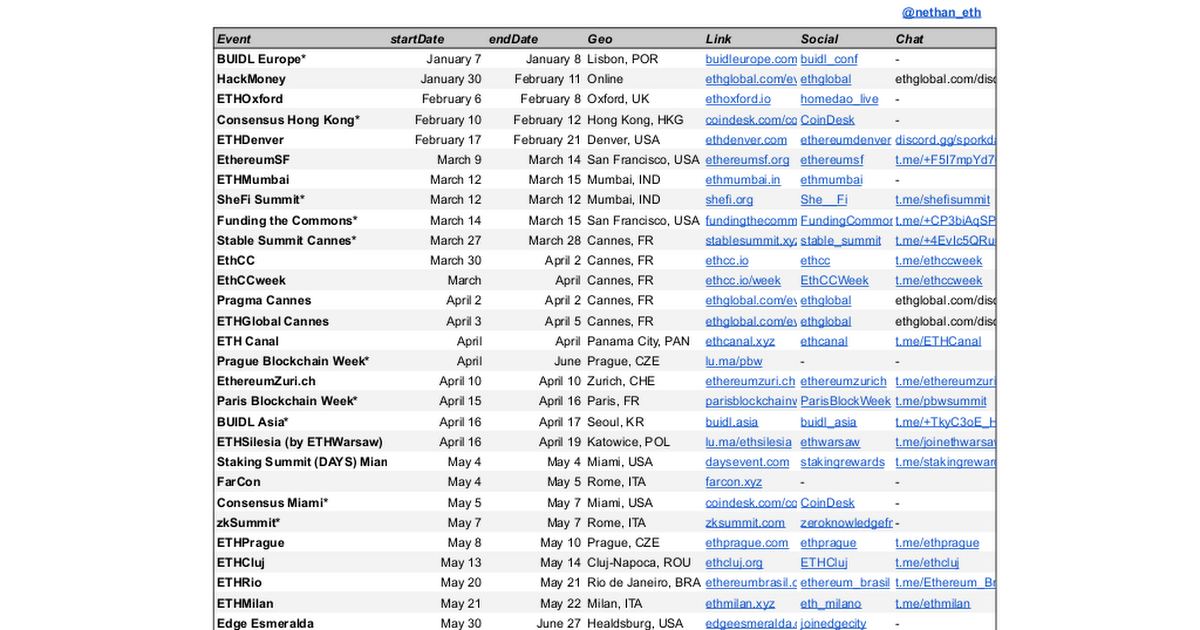Select the 'Lisbon, POR' geo cell
1200x630 pixels.
[x=643, y=59]
